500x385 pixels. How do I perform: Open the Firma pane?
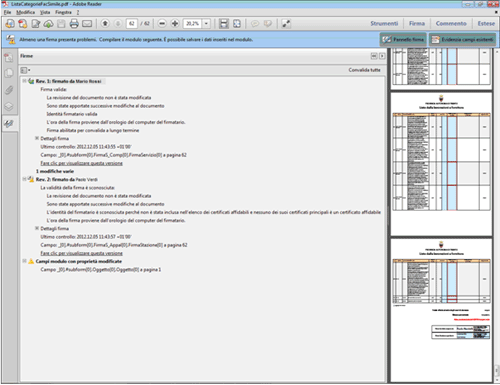pos(417,24)
